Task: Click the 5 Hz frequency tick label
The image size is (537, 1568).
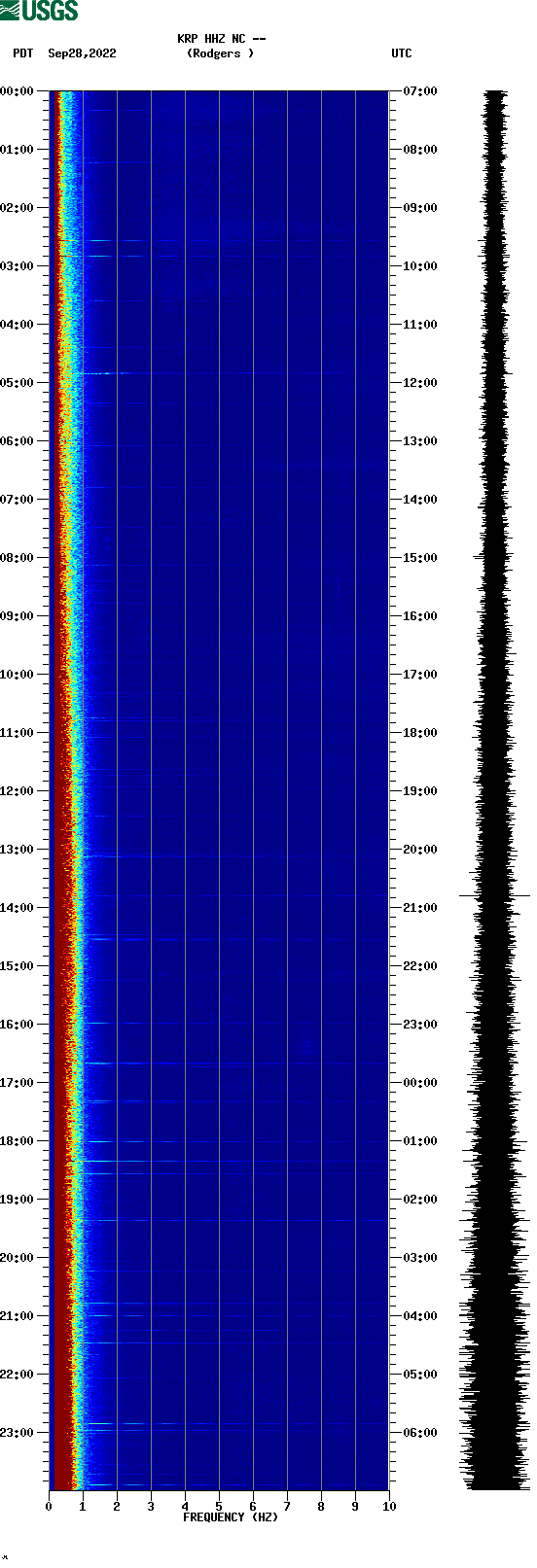Action: click(219, 1507)
